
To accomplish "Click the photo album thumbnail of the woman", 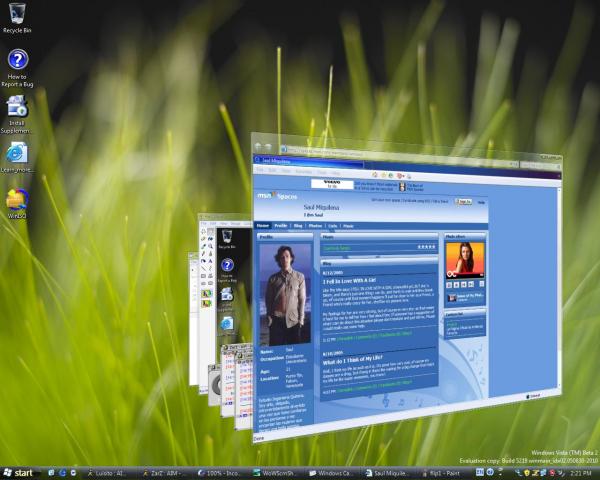I will click(x=465, y=260).
